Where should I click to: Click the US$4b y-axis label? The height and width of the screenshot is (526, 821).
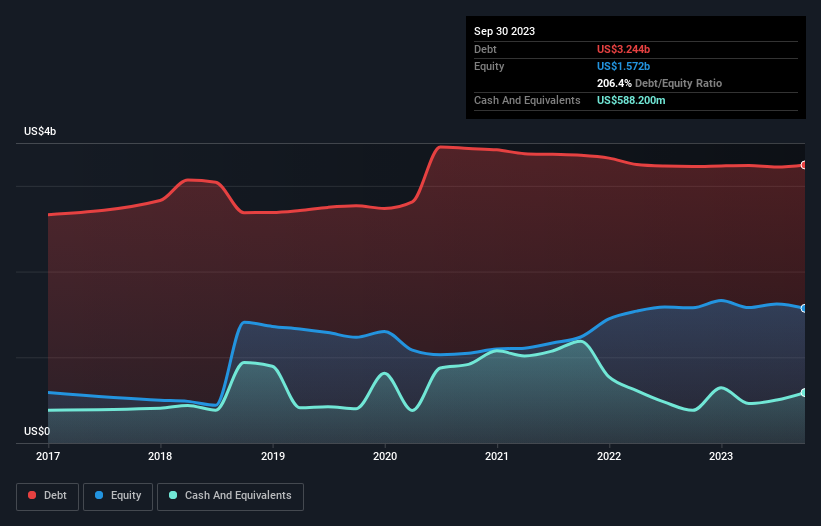click(40, 131)
